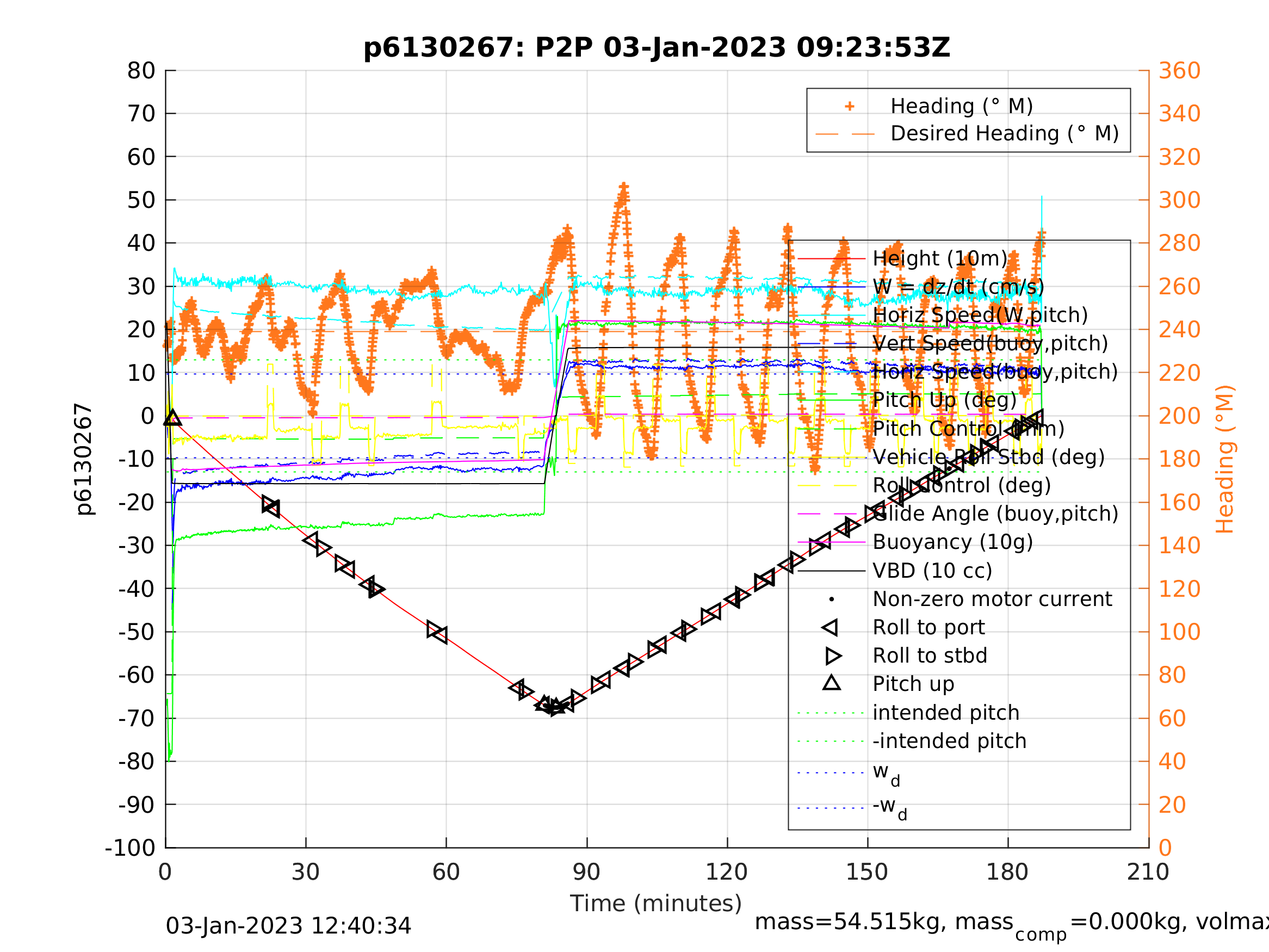This screenshot has height=952, width=1269.
Task: Click the x-axis tick label 30
Action: point(305,872)
